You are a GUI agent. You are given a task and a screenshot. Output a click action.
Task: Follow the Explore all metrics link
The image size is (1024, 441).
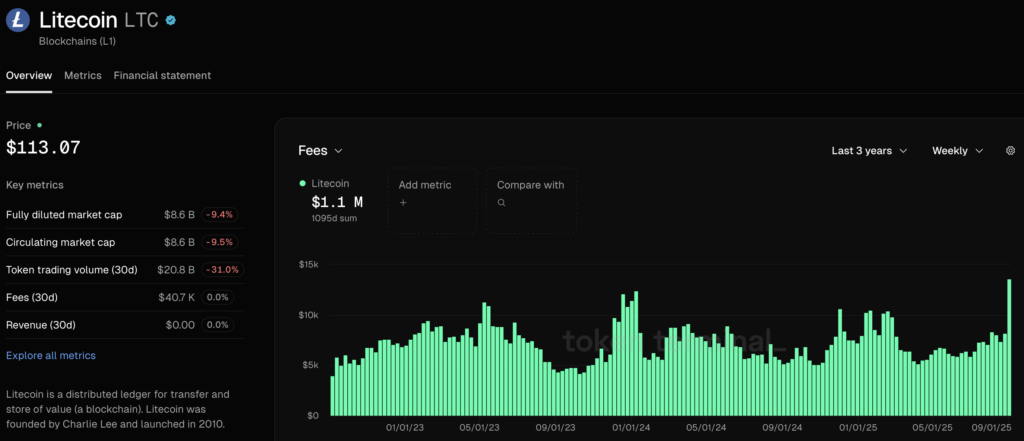point(51,355)
